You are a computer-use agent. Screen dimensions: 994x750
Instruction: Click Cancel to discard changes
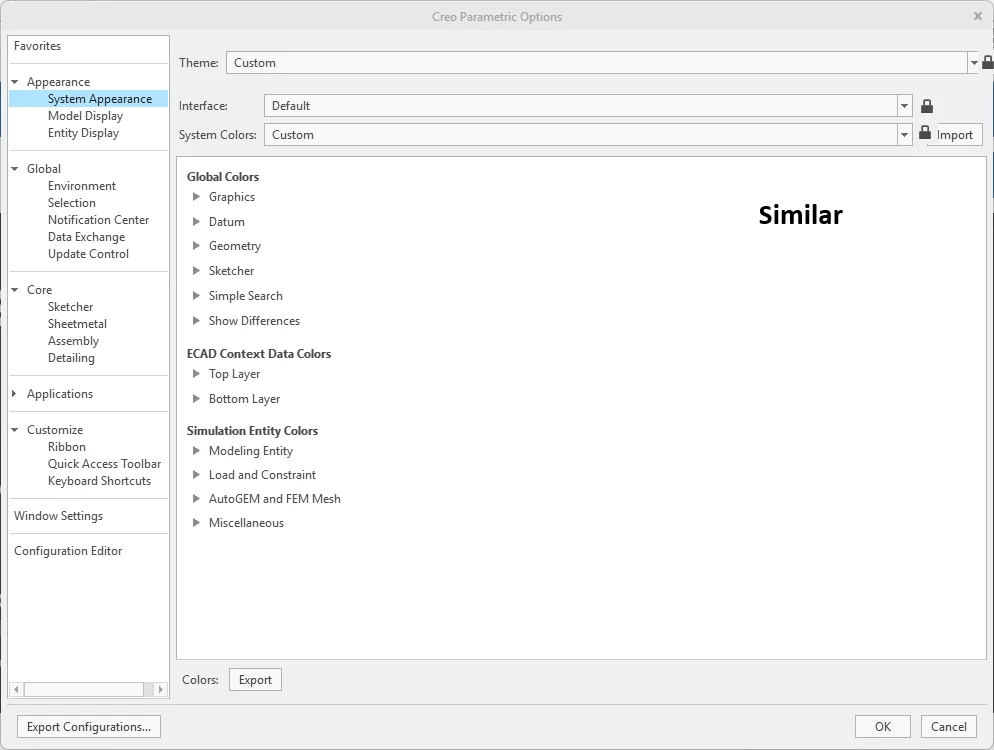[x=948, y=727]
